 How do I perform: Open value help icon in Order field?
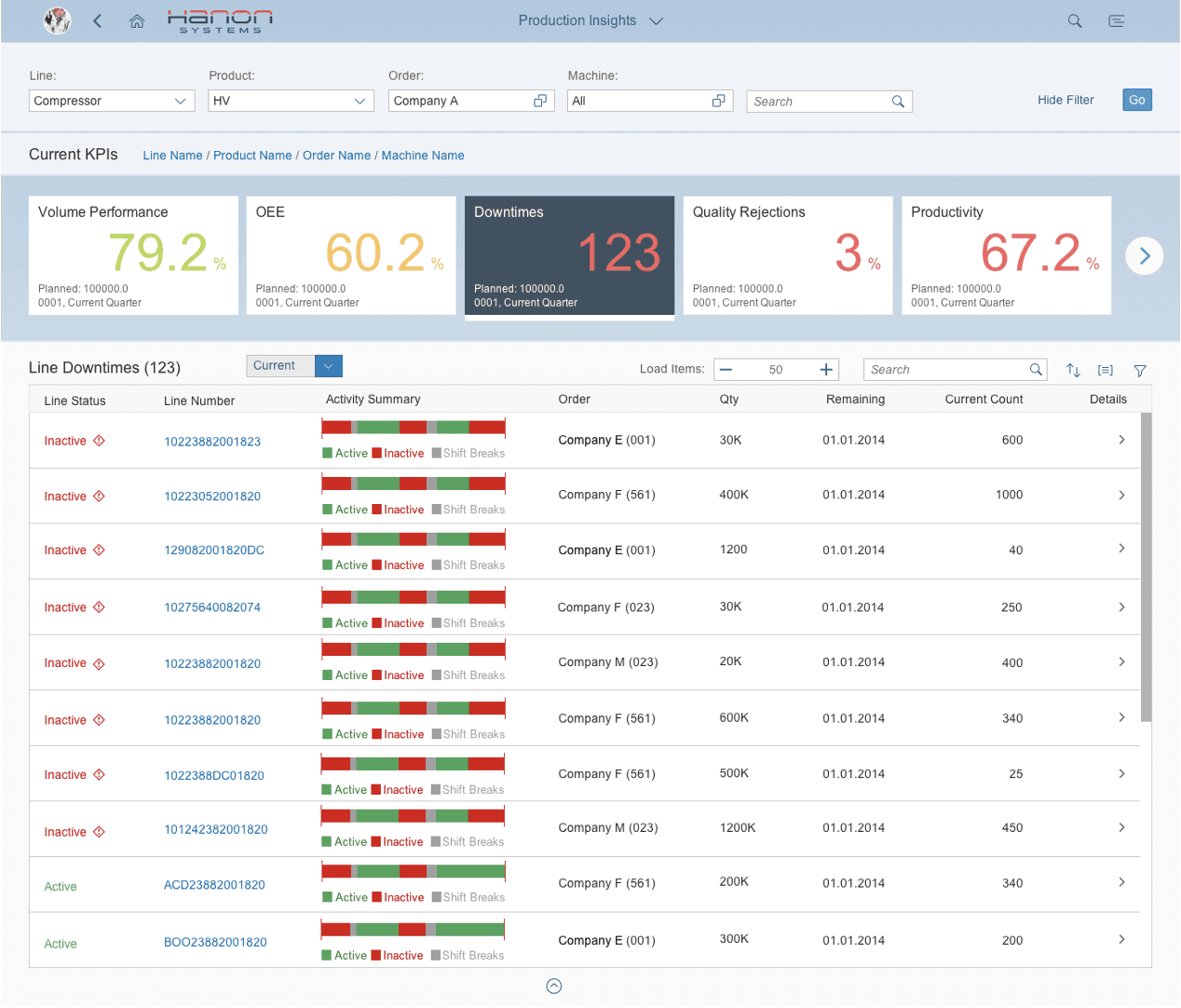pos(540,101)
